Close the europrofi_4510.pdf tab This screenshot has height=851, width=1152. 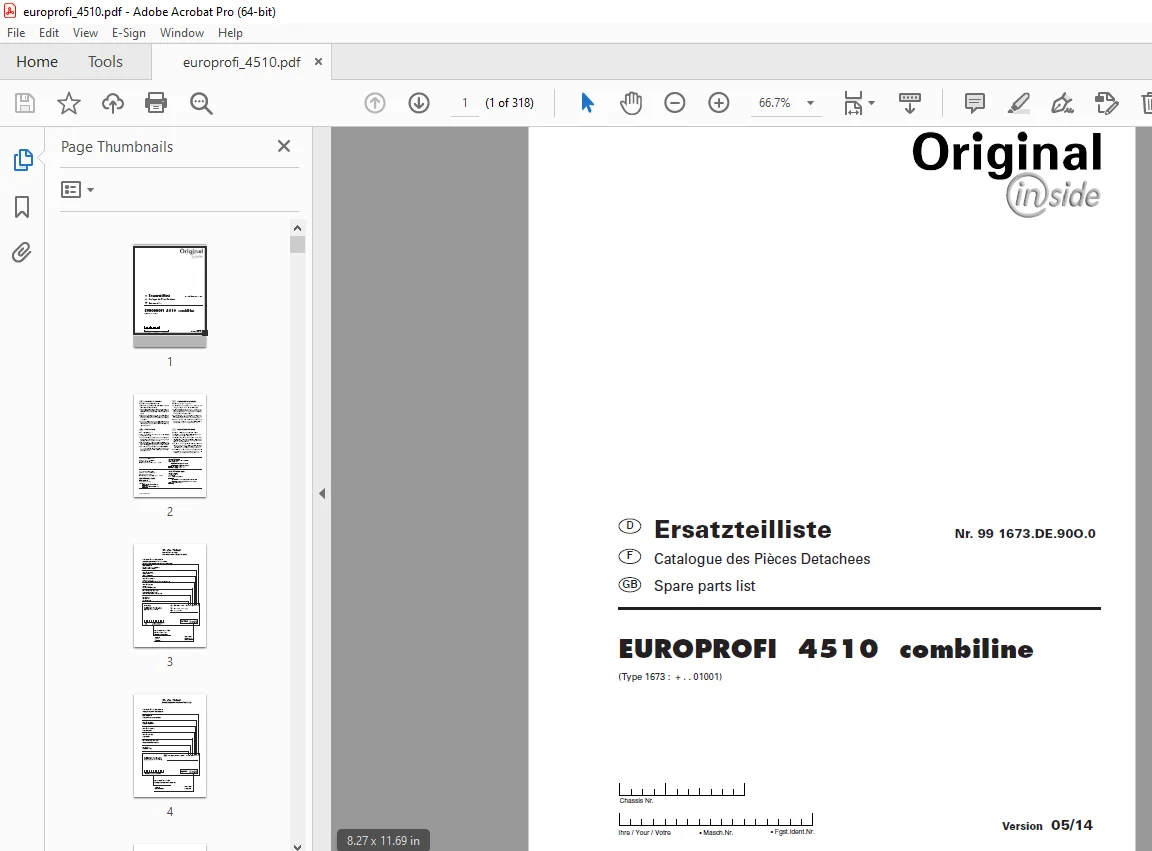318,62
